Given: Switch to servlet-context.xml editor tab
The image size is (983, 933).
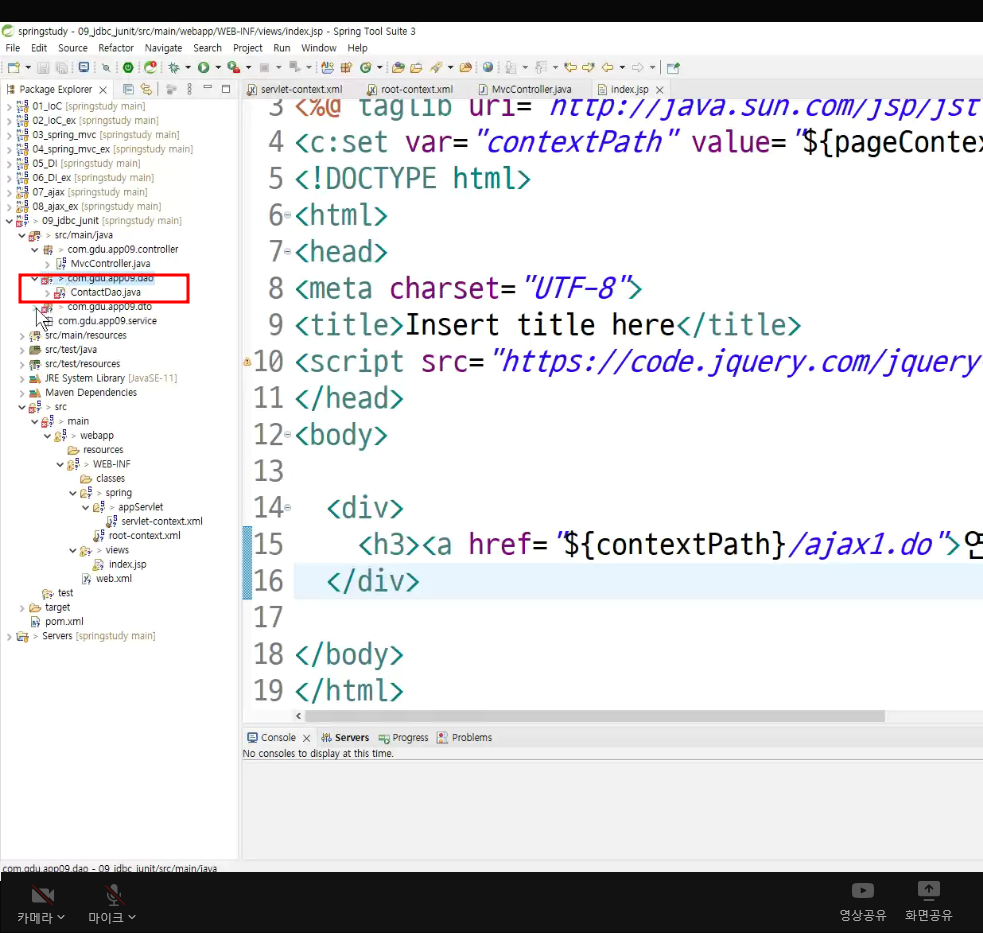Looking at the screenshot, I should [295, 90].
